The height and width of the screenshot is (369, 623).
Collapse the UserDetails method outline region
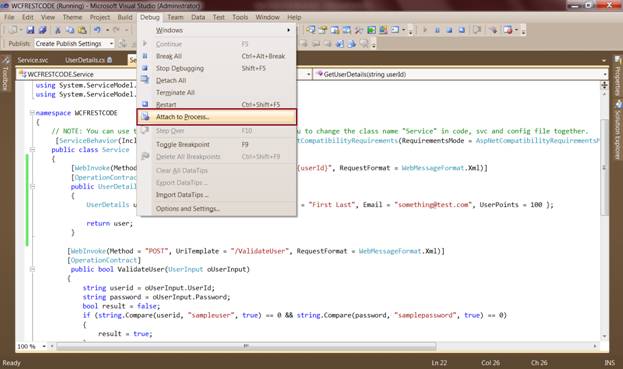32,186
